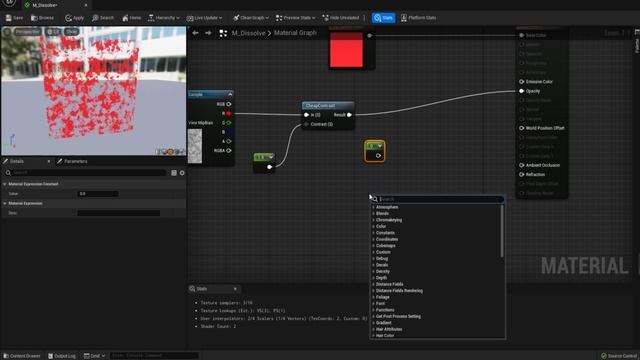Image resolution: width=640 pixels, height=360 pixels.
Task: Navigate forward in the graph history
Action: click(208, 33)
